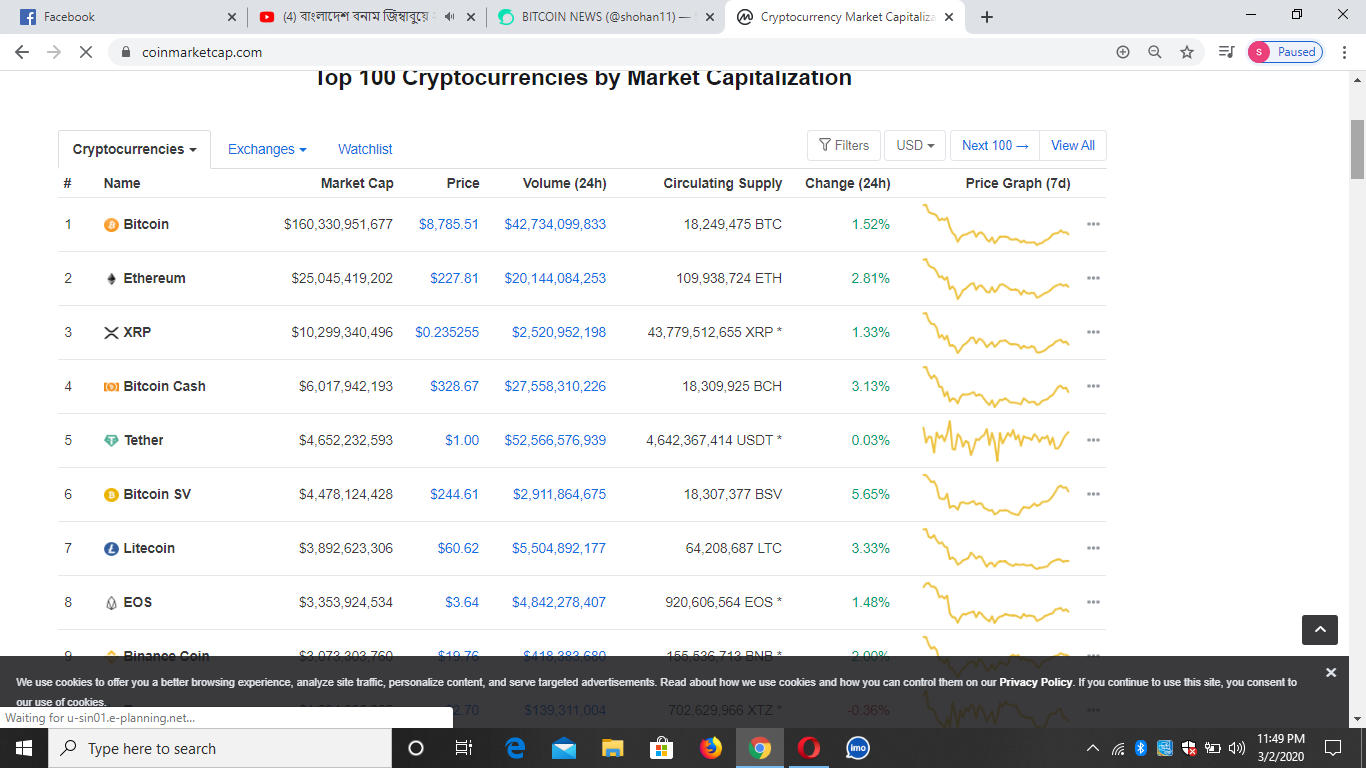Open the EOS row more-options menu
This screenshot has height=768, width=1366.
point(1093,603)
